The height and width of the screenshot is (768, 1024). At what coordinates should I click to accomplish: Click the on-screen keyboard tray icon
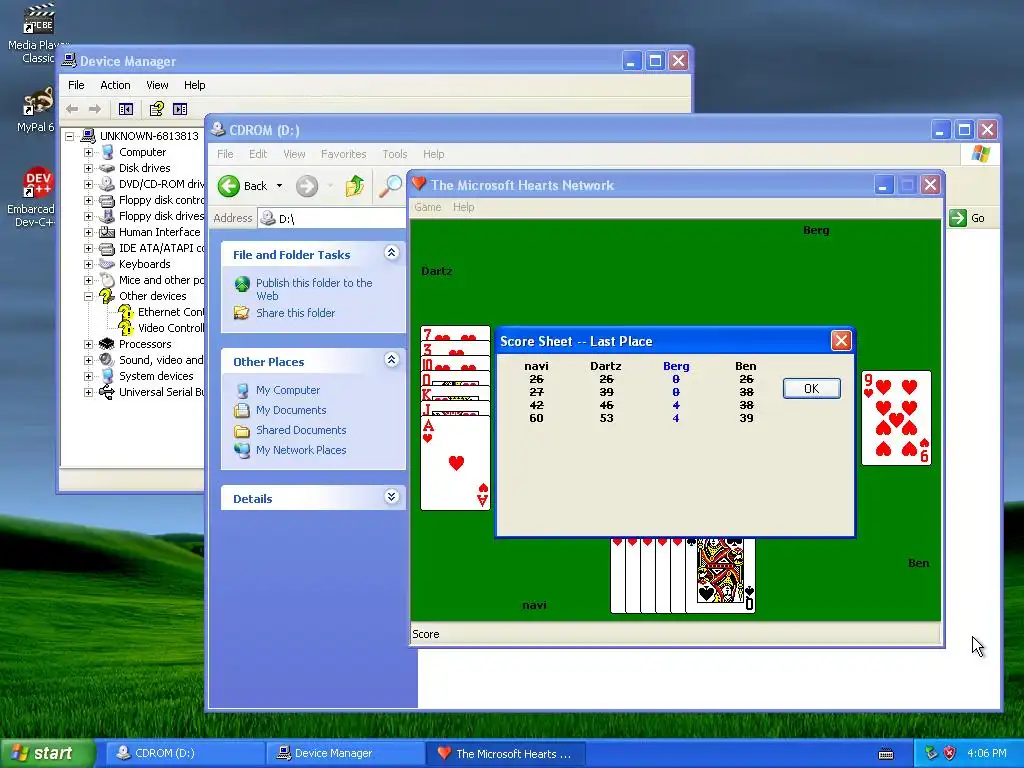(x=886, y=754)
